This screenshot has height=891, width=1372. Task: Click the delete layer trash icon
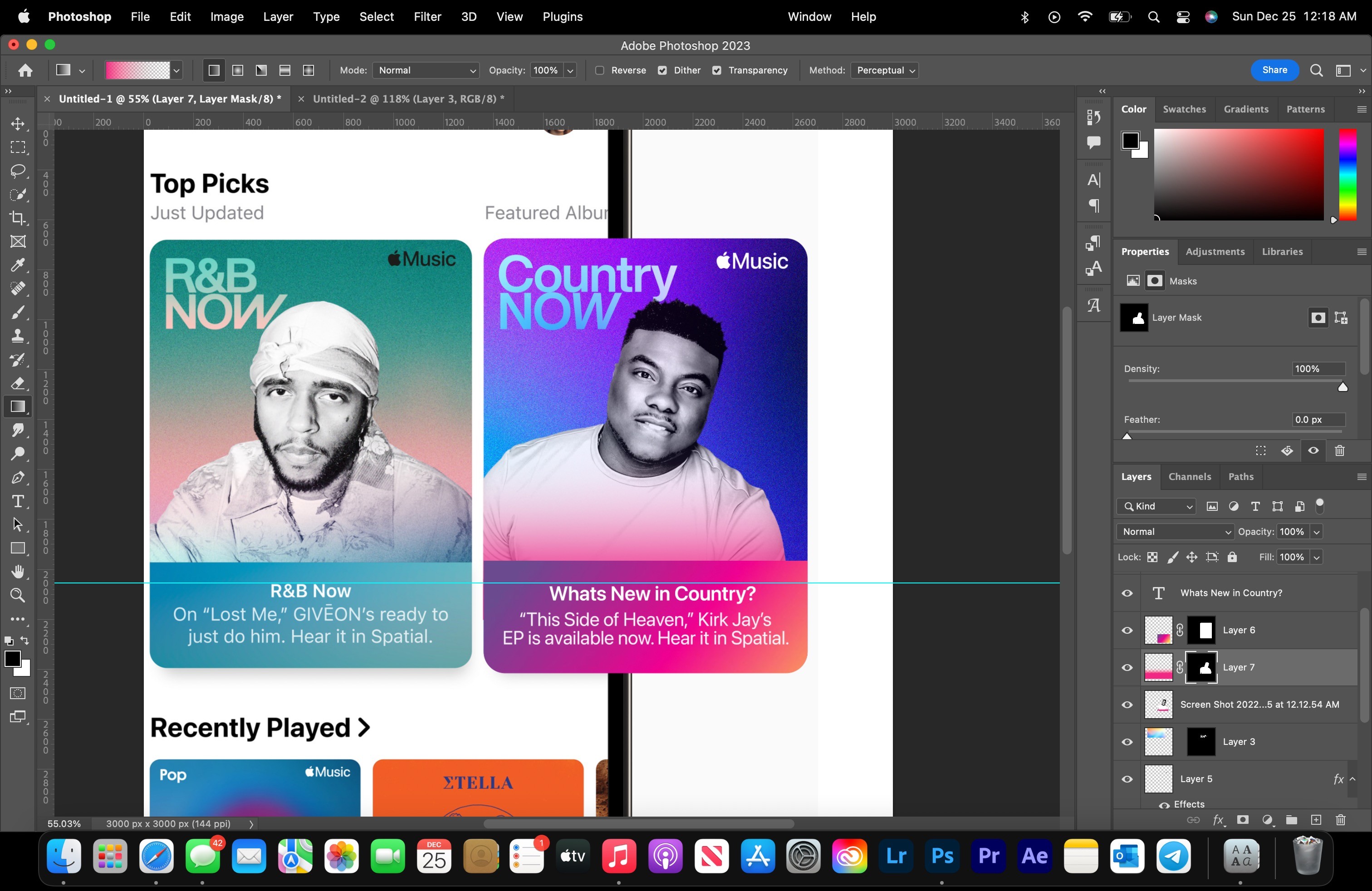pos(1340,820)
